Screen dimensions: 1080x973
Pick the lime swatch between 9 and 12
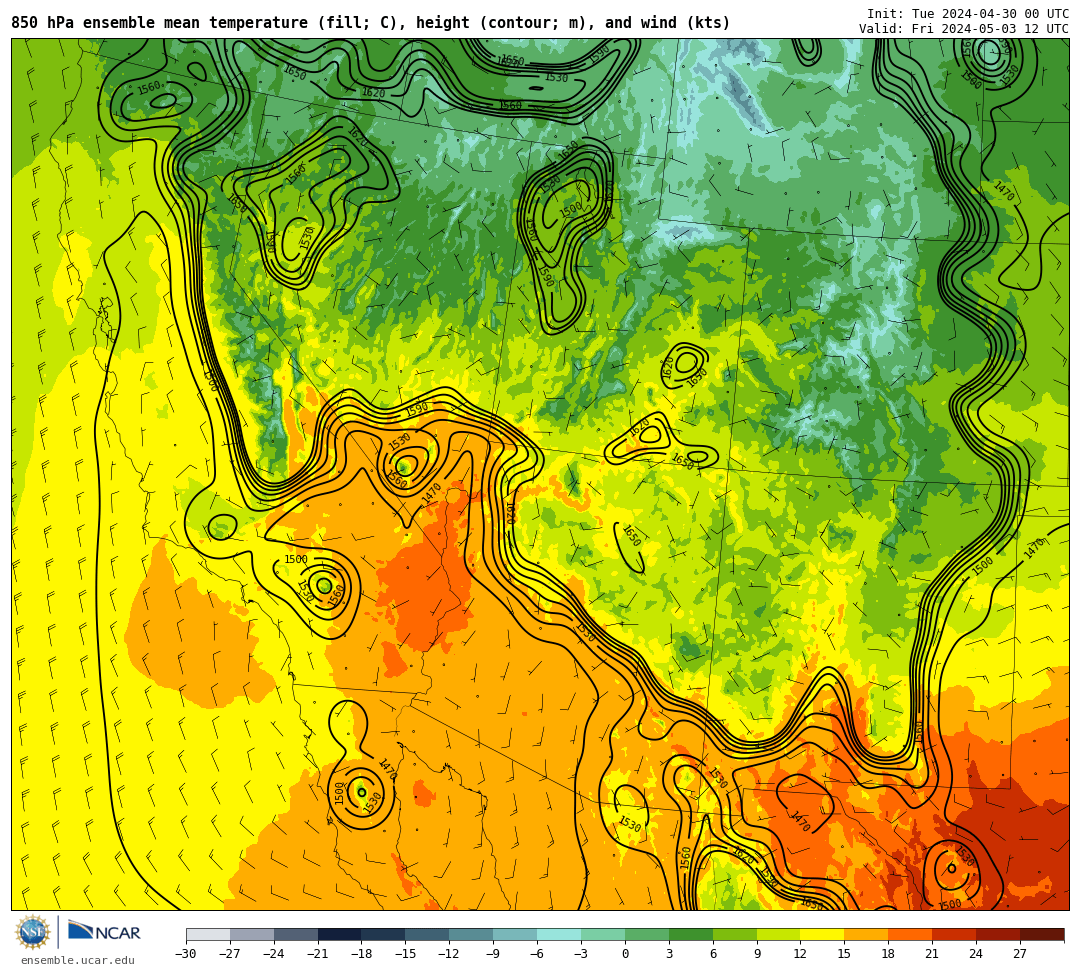coord(779,934)
